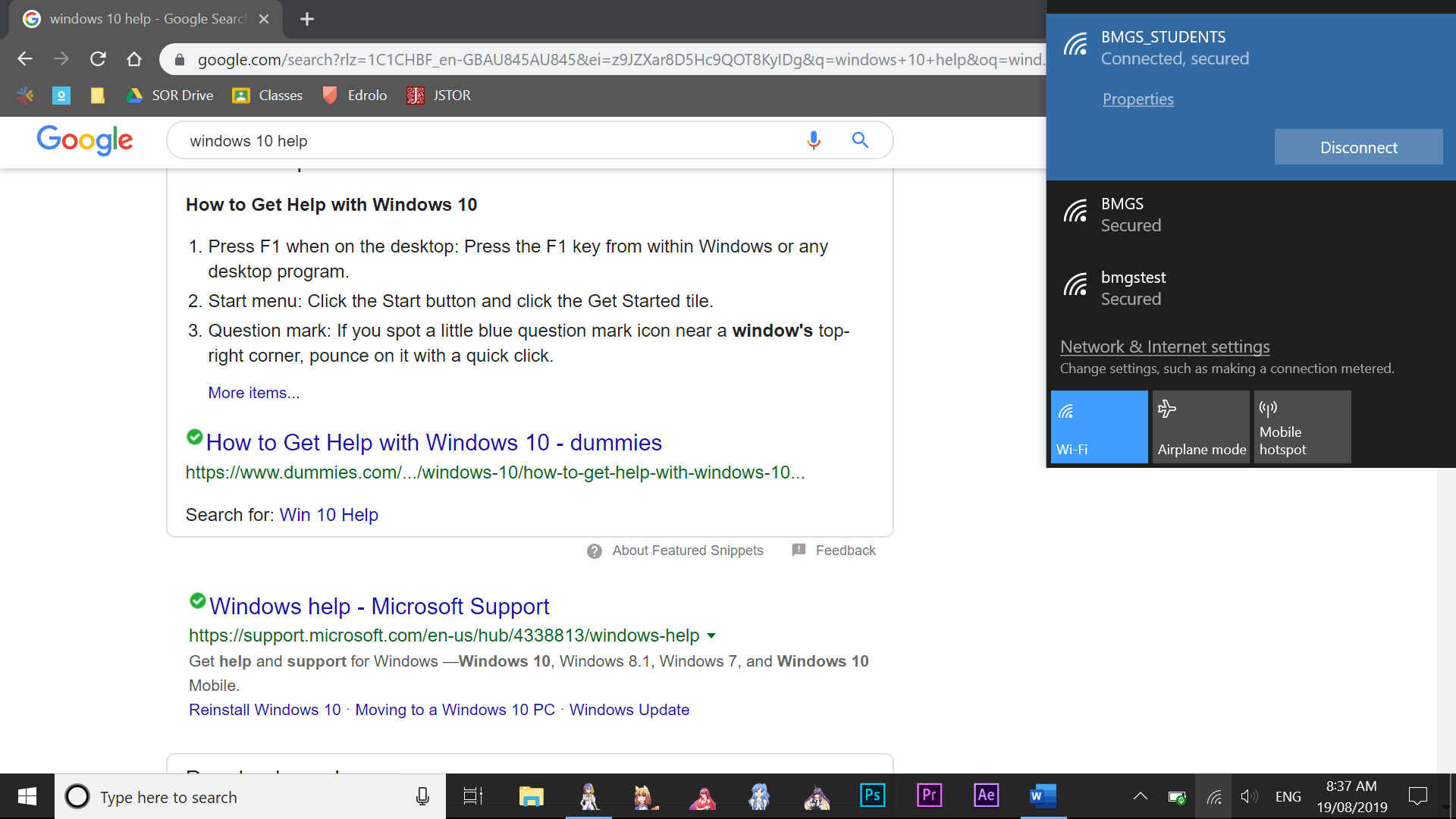Click the browser forward arrow
1456x819 pixels.
point(61,59)
